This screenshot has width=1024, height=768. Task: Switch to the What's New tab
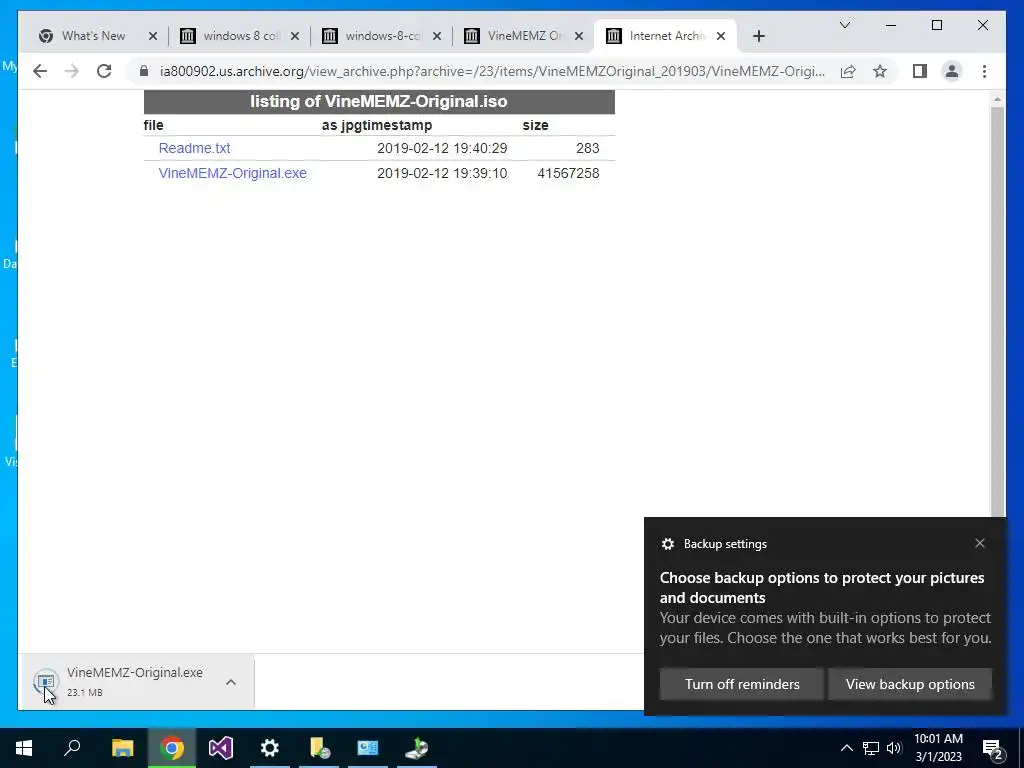(93, 37)
